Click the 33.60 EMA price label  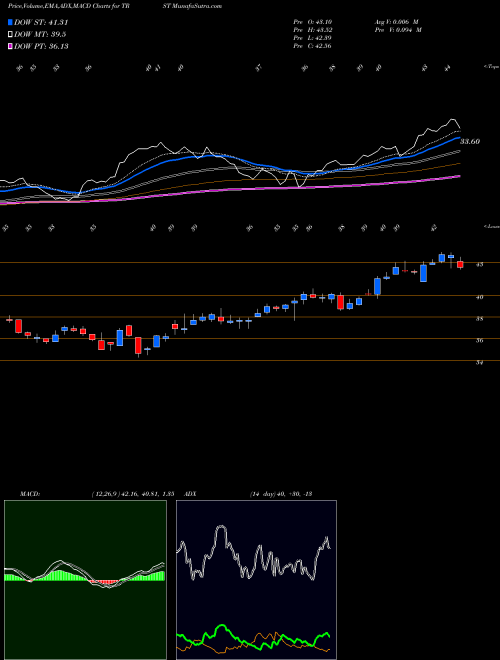click(470, 141)
